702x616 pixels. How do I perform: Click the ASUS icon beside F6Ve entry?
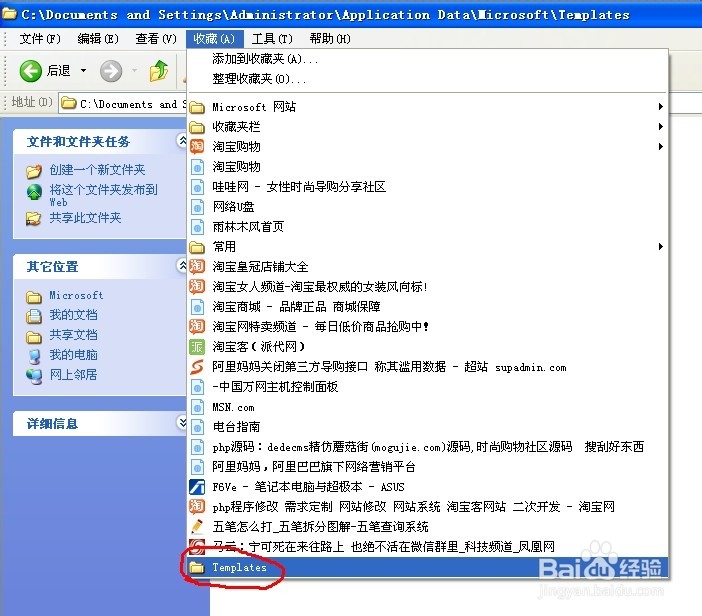pyautogui.click(x=197, y=487)
